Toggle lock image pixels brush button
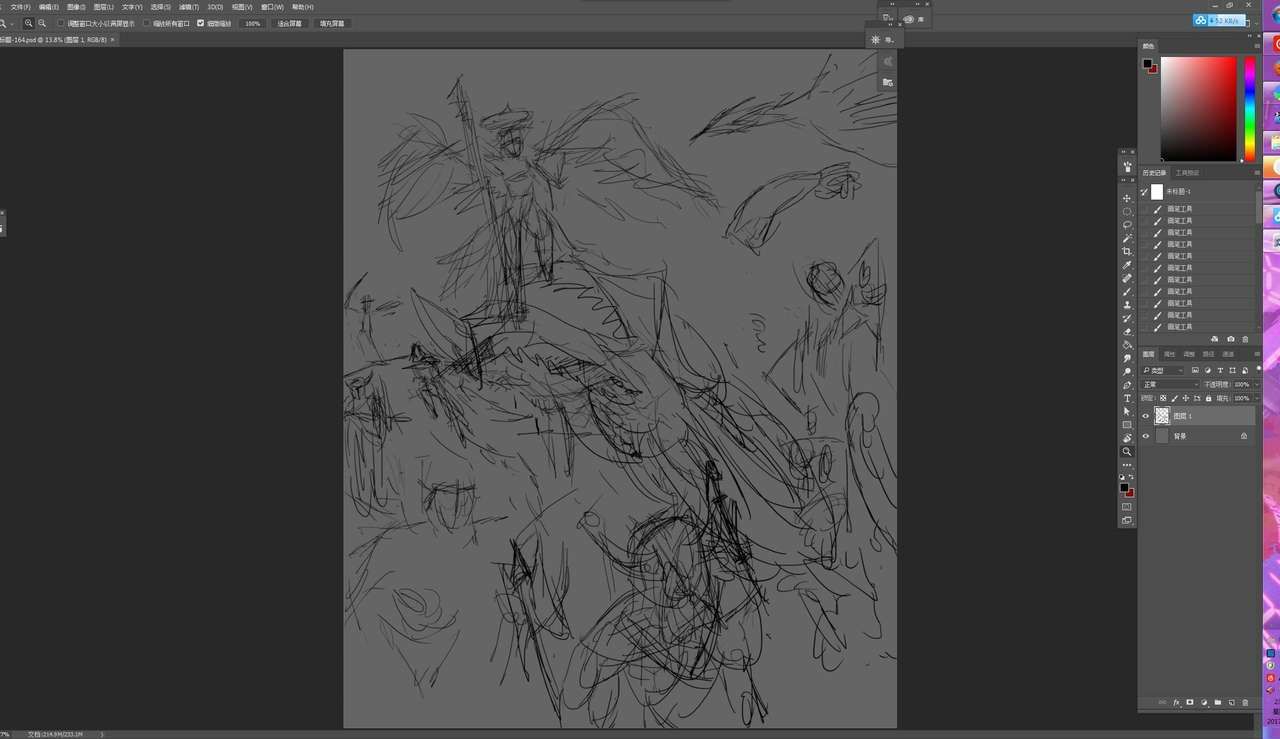The image size is (1280, 739). pyautogui.click(x=1174, y=398)
